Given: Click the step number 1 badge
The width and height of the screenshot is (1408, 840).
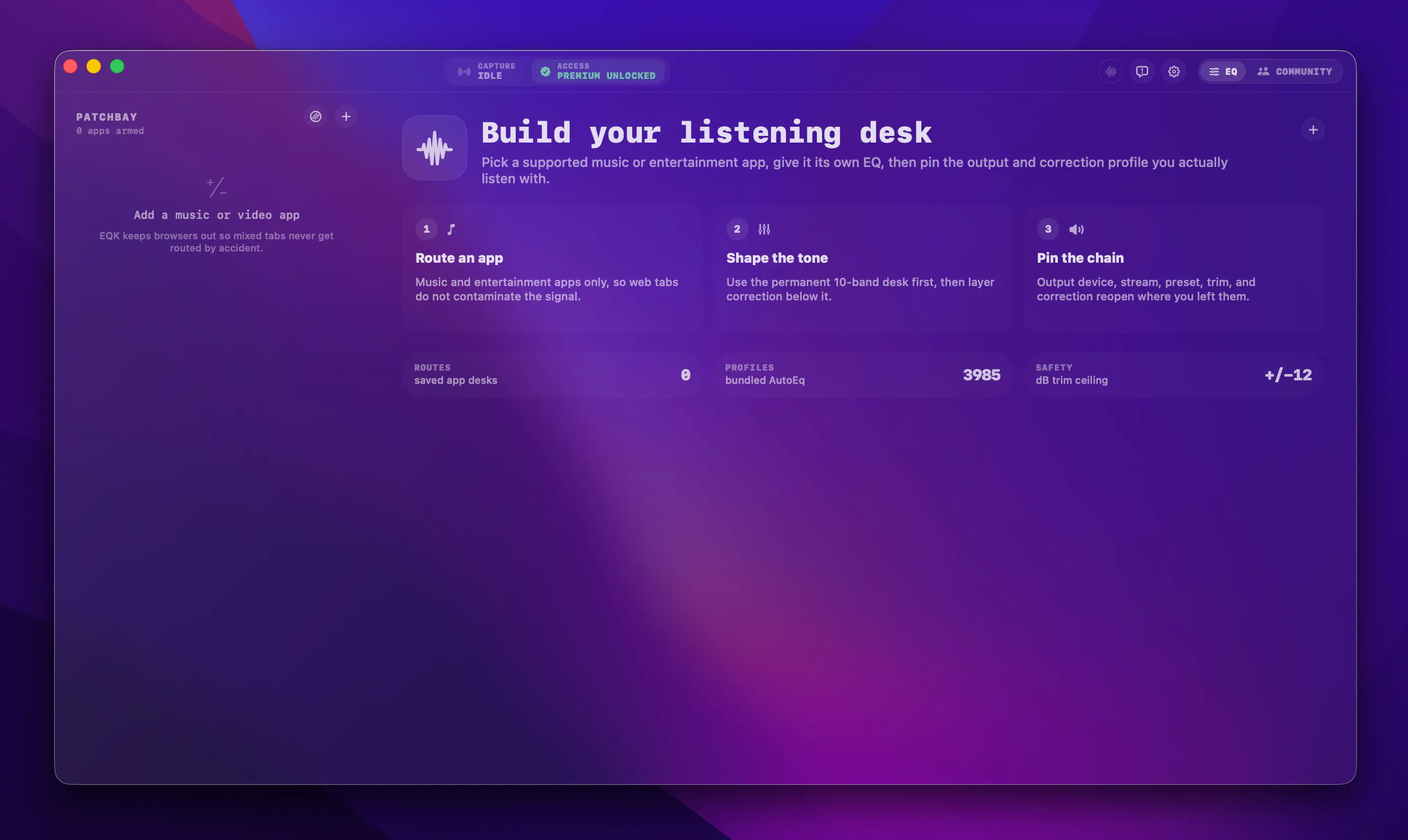Looking at the screenshot, I should point(426,229).
